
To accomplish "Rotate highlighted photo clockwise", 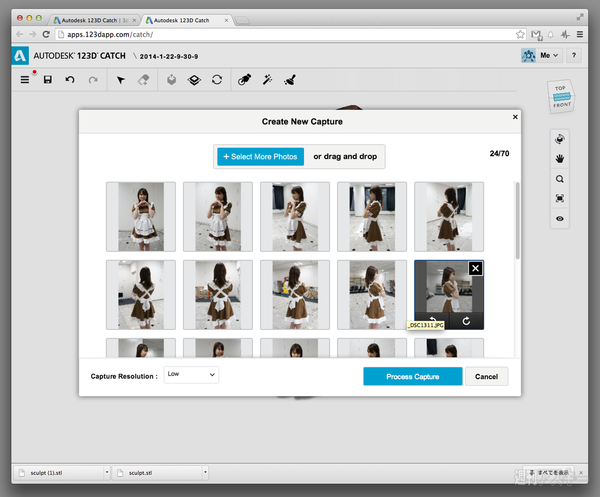I will click(x=466, y=321).
